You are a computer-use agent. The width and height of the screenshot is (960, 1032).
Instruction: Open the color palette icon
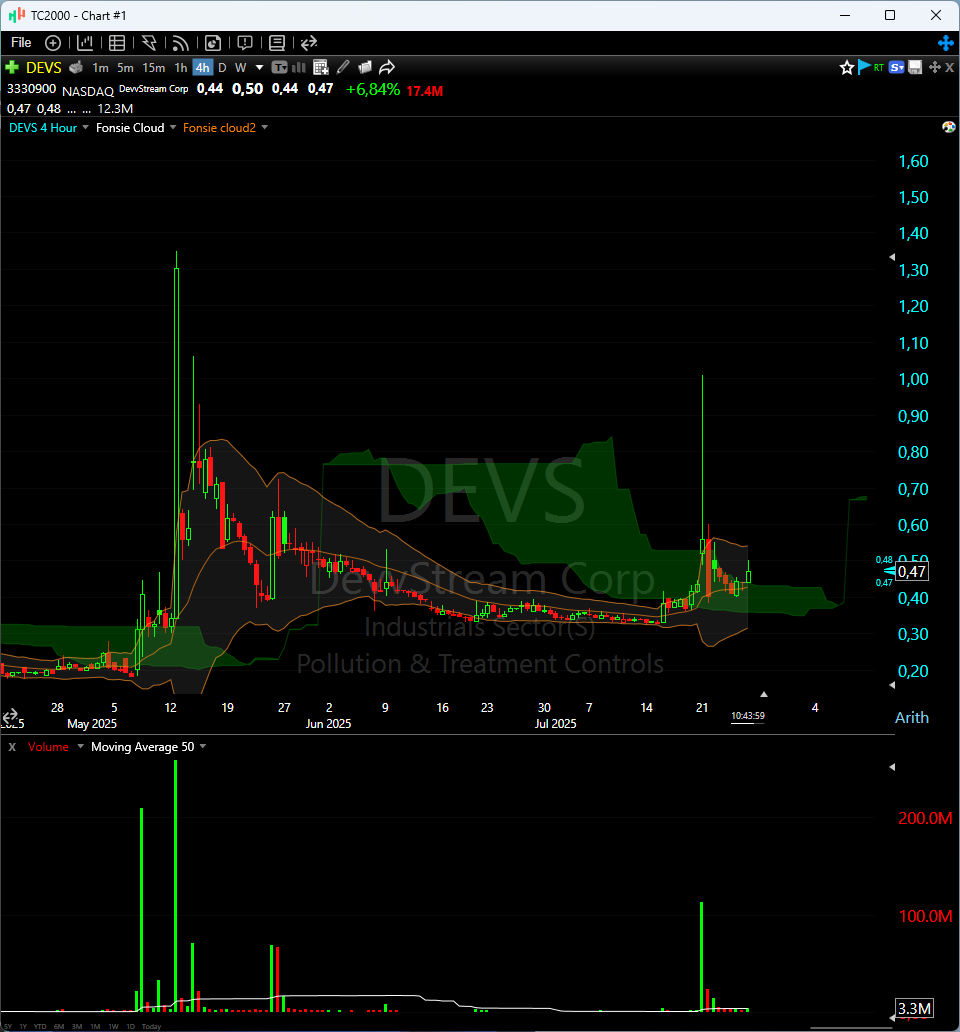coord(948,127)
